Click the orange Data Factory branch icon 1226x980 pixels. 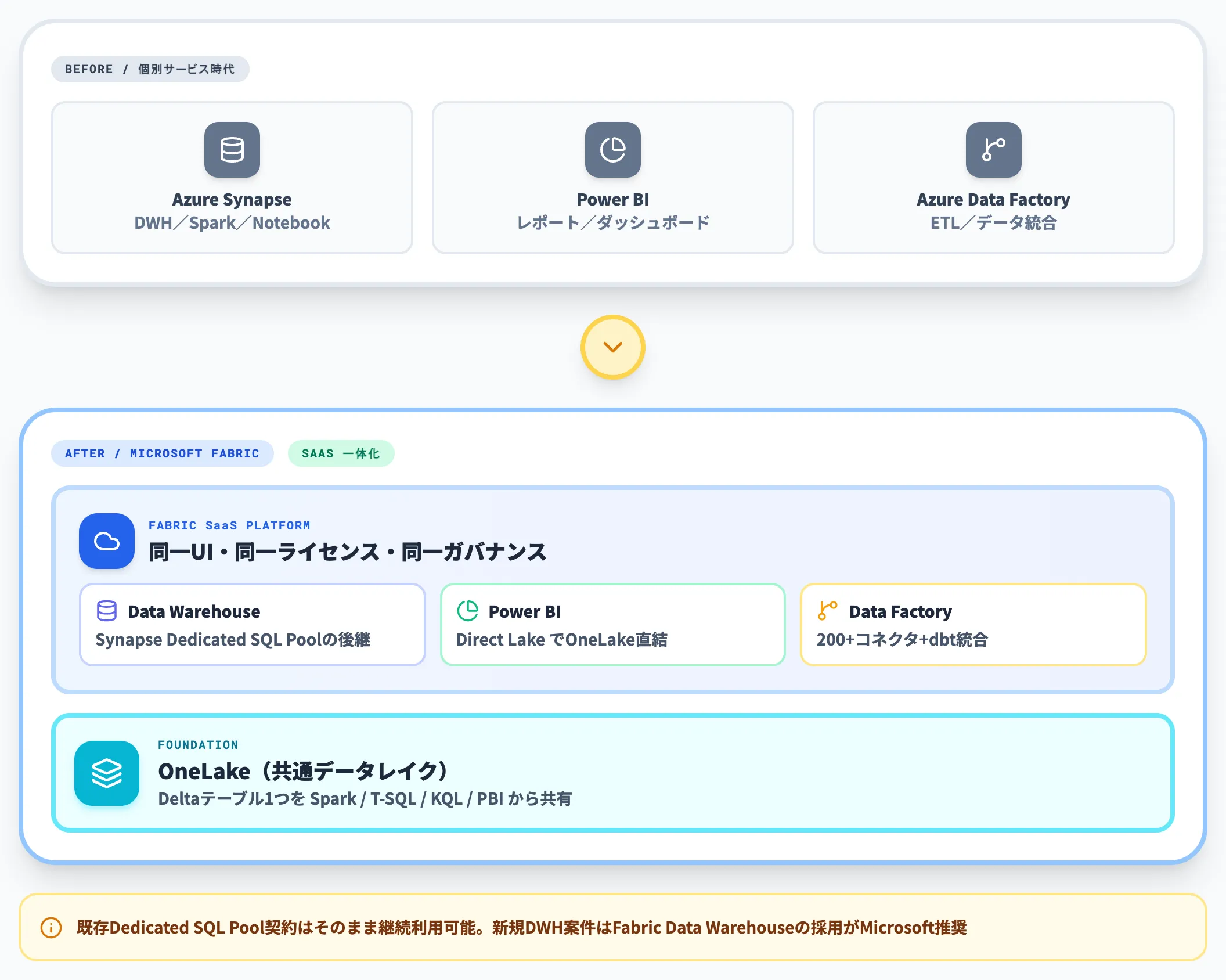pyautogui.click(x=828, y=611)
